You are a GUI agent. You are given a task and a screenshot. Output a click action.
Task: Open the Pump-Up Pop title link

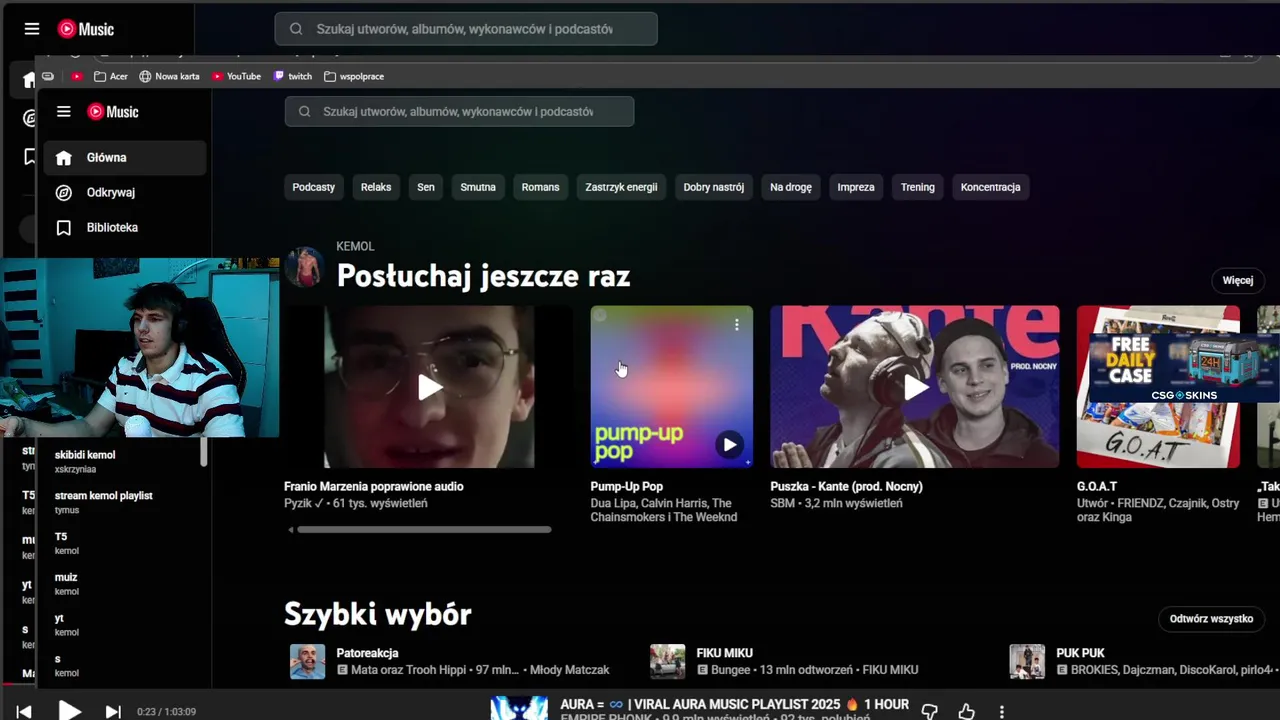coord(627,486)
